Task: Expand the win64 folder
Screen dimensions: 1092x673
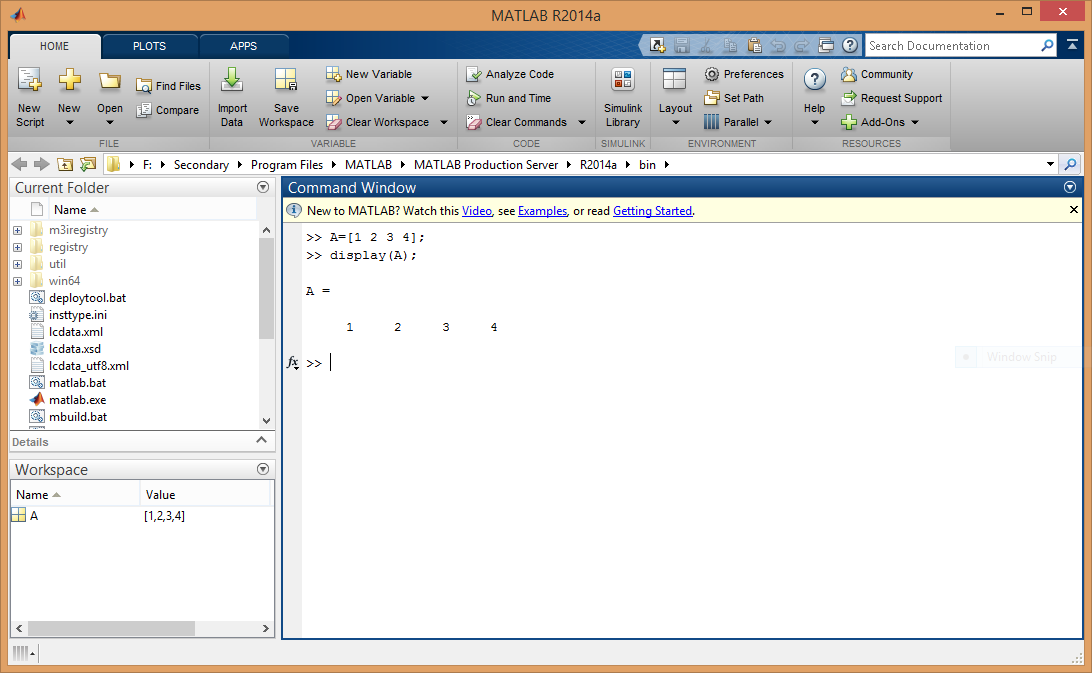Action: 17,281
